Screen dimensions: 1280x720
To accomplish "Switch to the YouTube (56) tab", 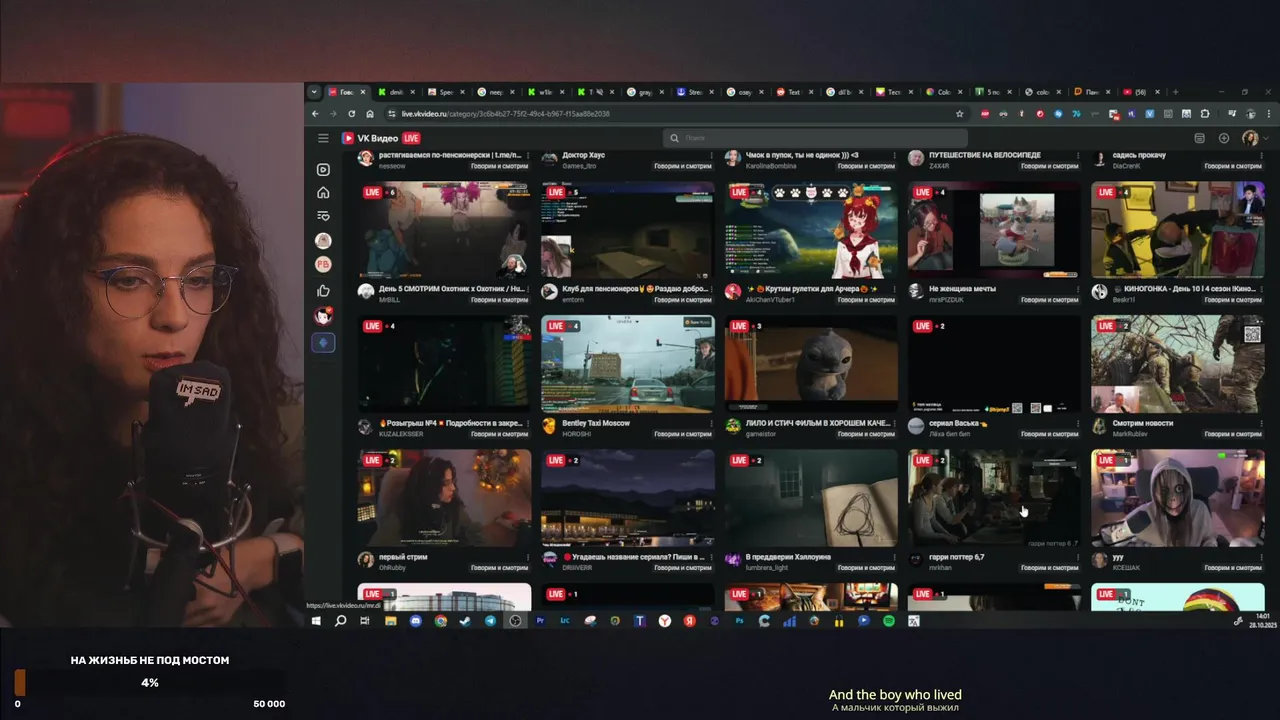I will [1140, 92].
